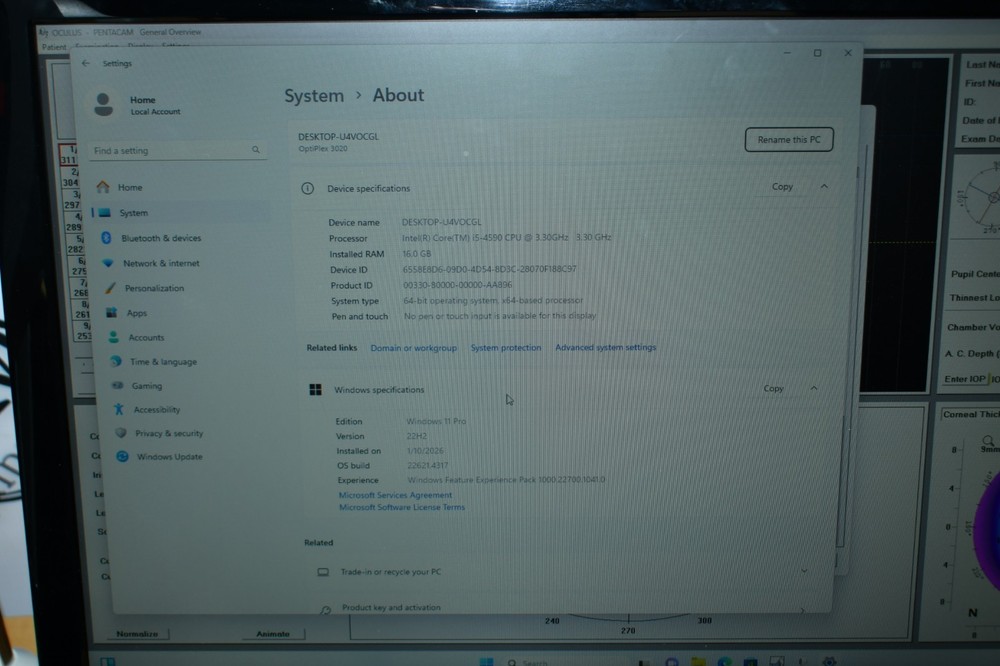This screenshot has height=666, width=1000.
Task: Click the Device specifications info icon
Action: [x=307, y=188]
